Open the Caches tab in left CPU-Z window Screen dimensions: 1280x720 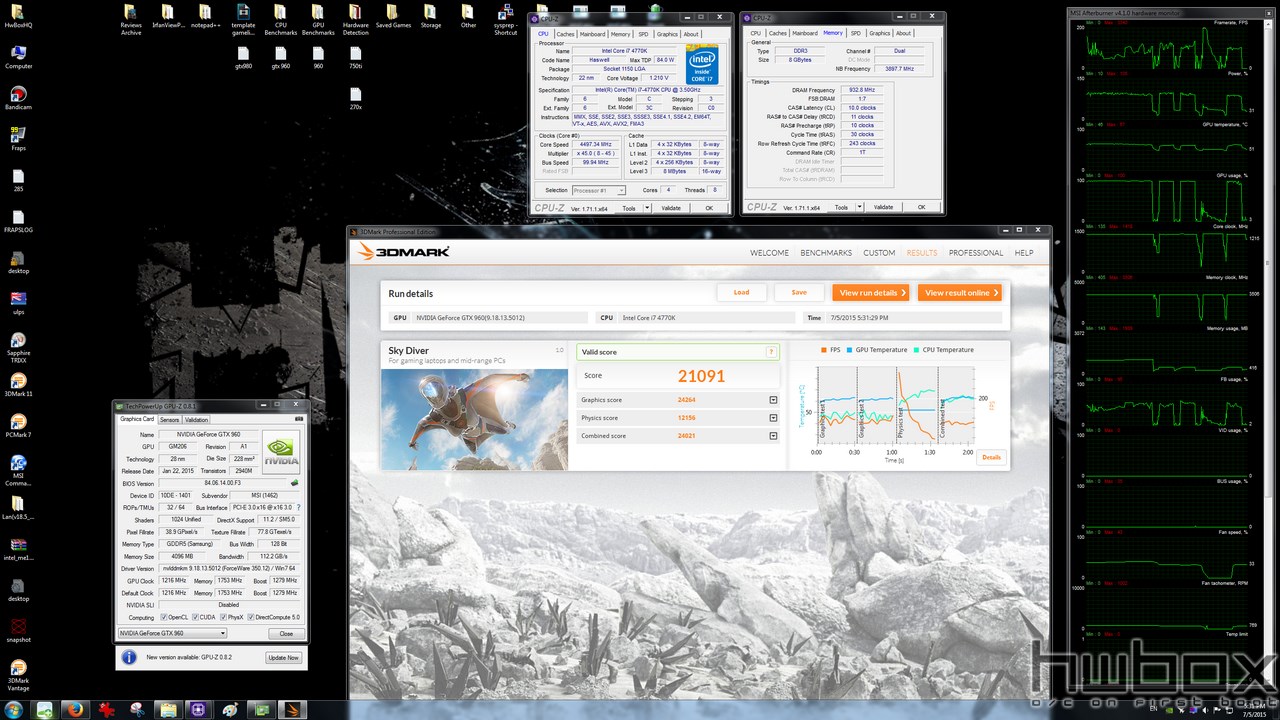(565, 33)
